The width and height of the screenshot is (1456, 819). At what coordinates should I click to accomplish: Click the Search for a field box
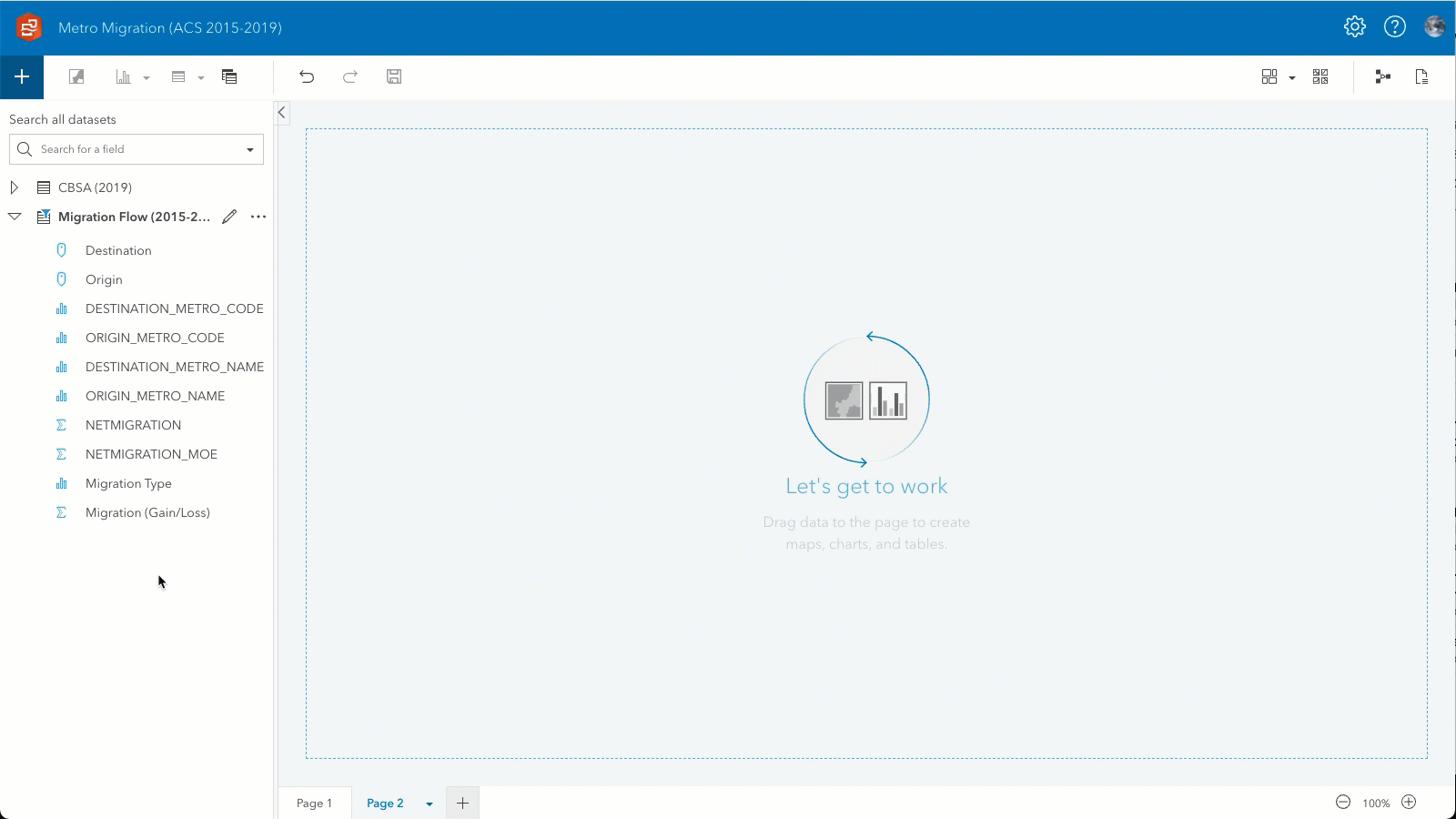(x=127, y=148)
